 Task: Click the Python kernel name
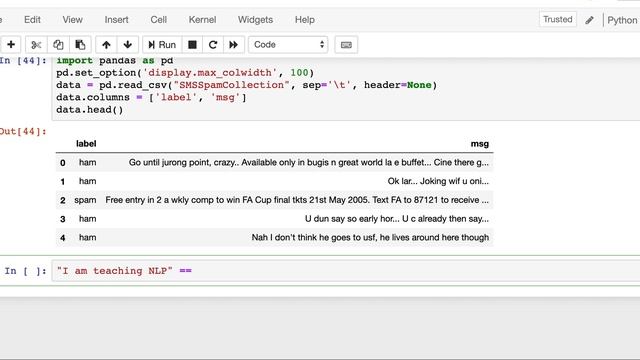tap(622, 20)
